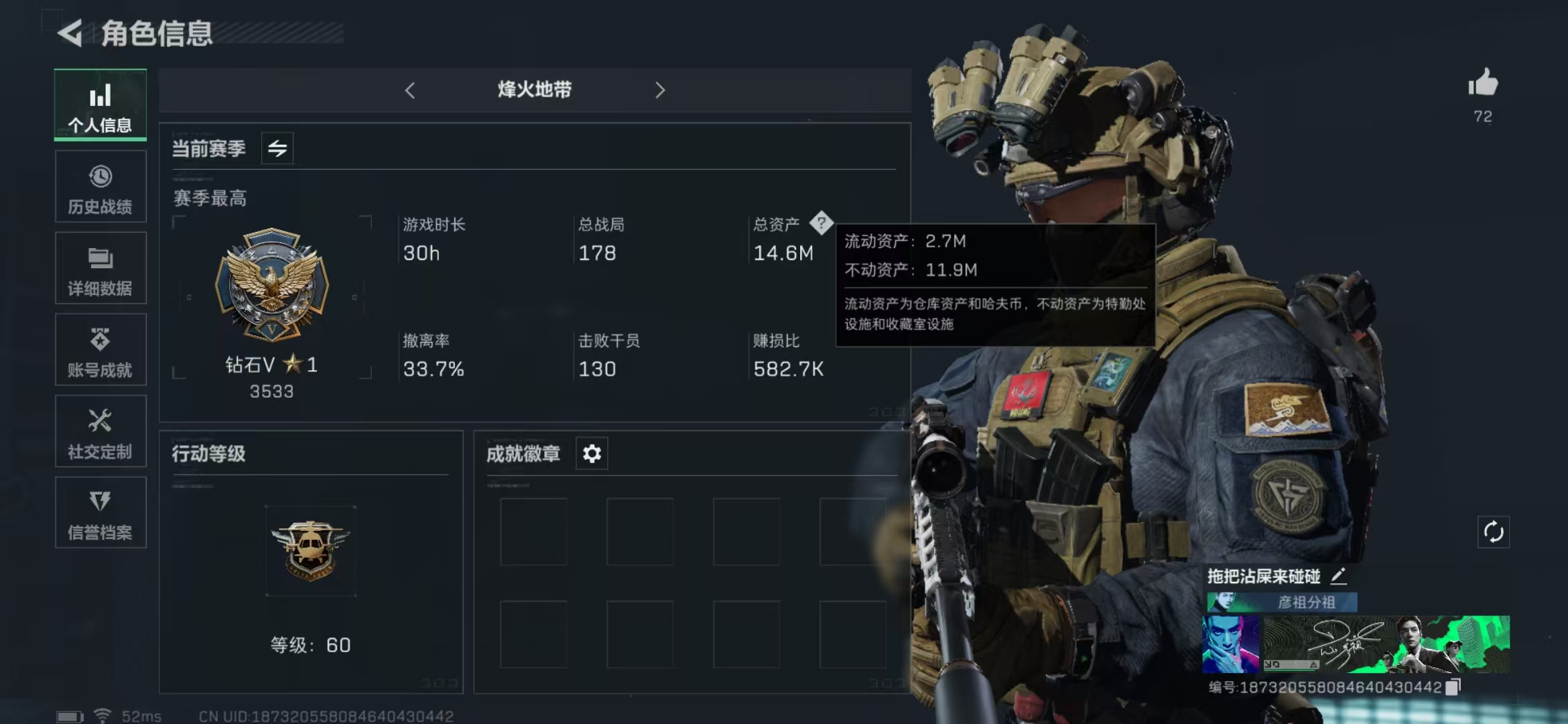This screenshot has height=724, width=1568.
Task: Edit nickname 拖把沾屎来碰碰 with pencil icon
Action: tap(1338, 576)
